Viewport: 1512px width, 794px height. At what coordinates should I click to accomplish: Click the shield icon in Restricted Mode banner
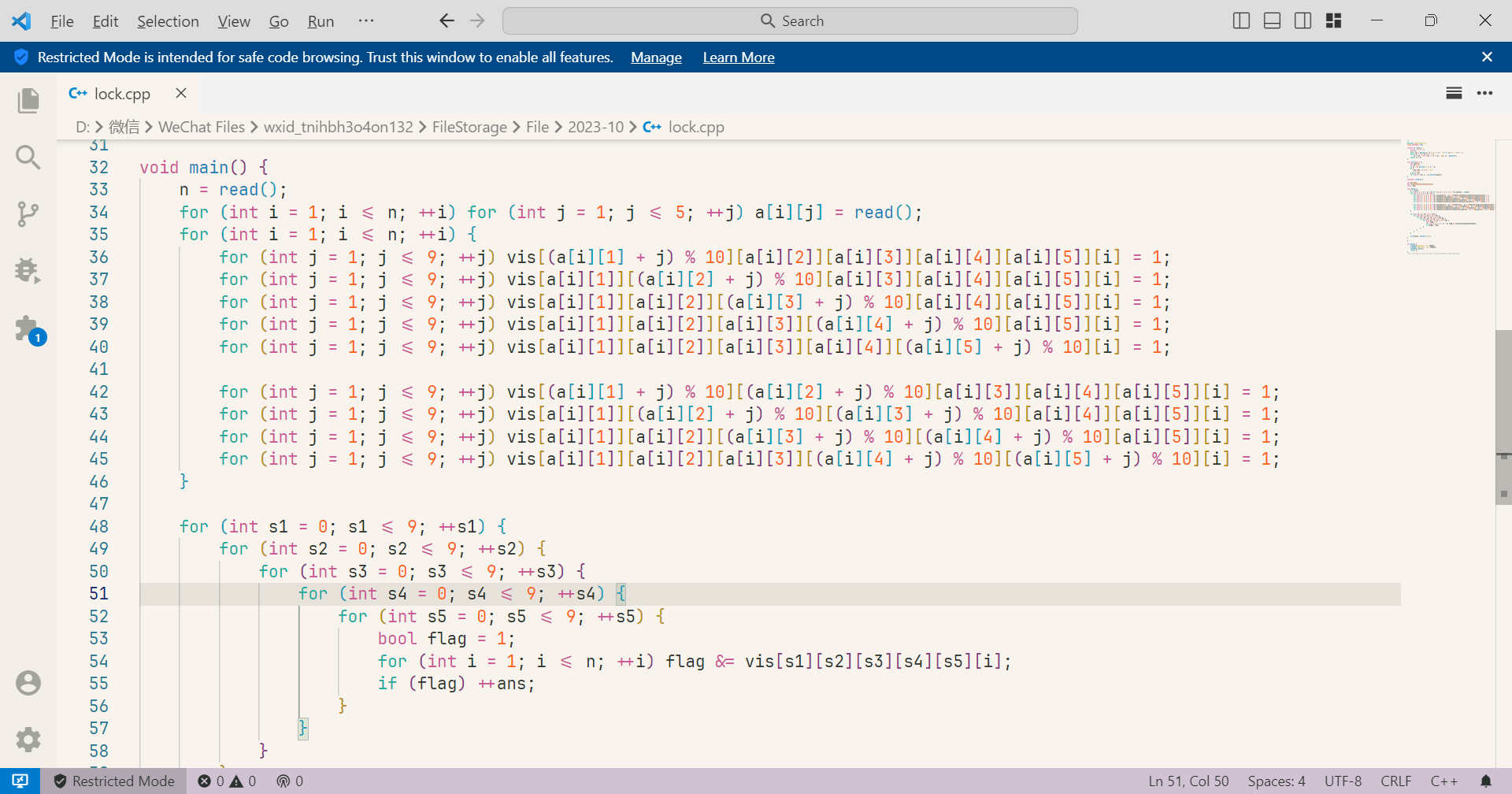21,57
